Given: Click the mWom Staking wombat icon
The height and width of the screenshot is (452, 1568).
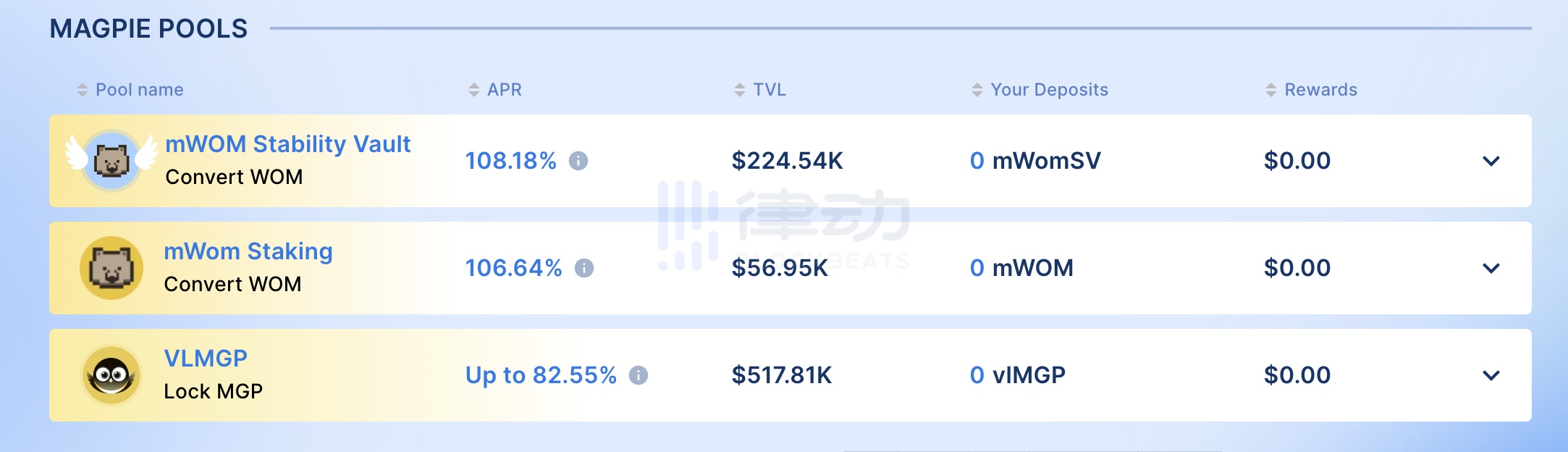Looking at the screenshot, I should 111,268.
